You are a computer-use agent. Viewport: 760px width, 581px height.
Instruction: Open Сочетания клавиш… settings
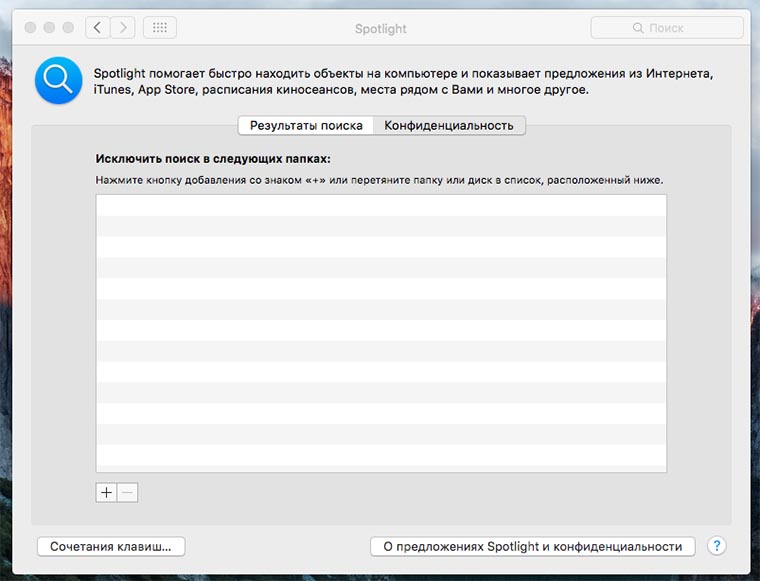[x=111, y=547]
